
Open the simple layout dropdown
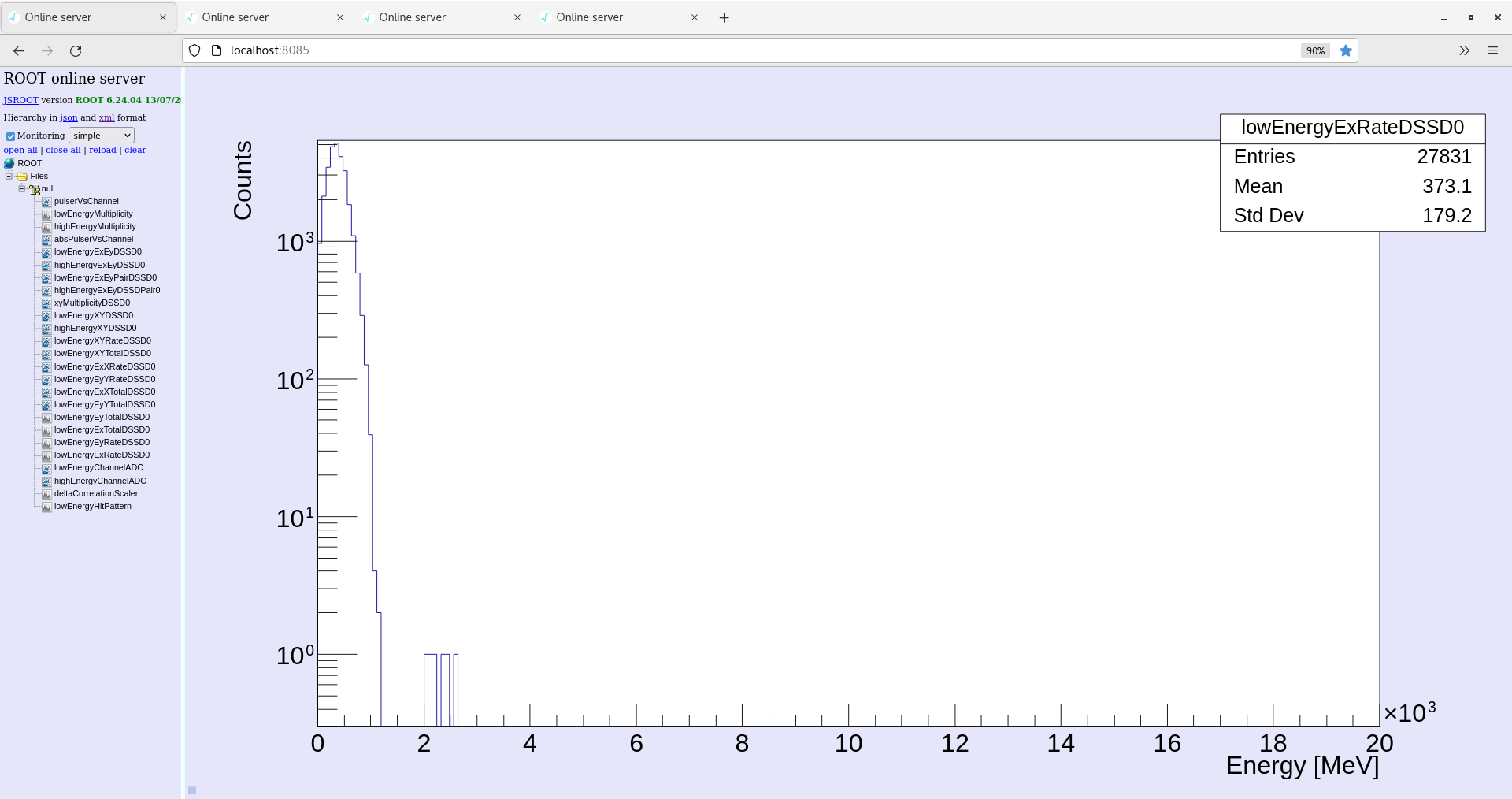pyautogui.click(x=102, y=136)
